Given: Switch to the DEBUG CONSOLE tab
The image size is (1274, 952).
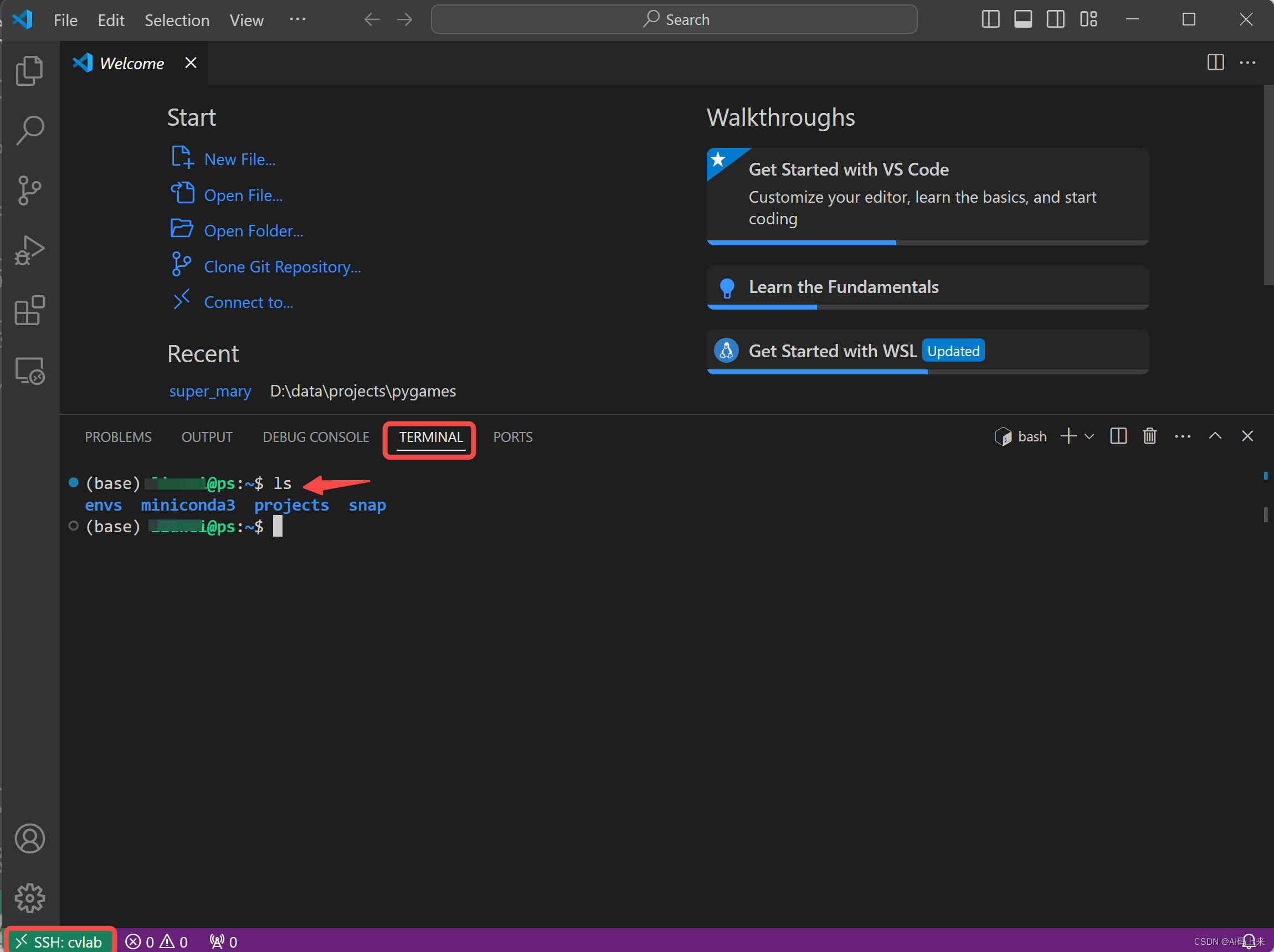Looking at the screenshot, I should click(316, 437).
